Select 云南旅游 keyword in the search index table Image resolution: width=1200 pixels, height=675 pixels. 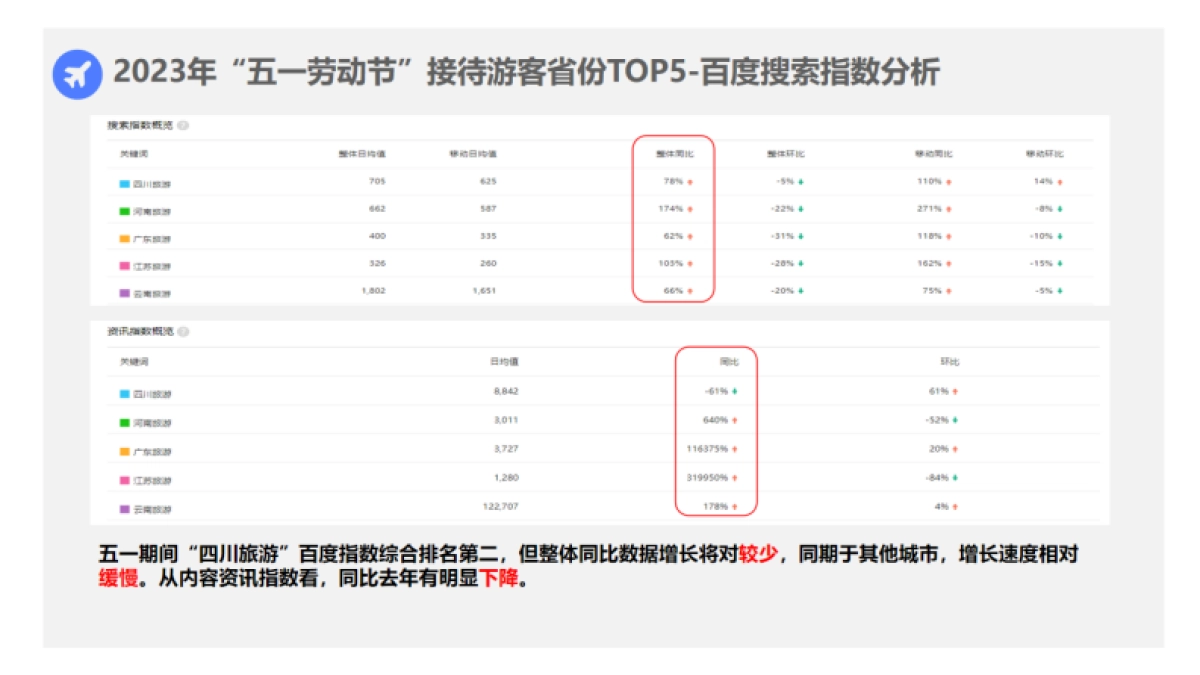[151, 293]
